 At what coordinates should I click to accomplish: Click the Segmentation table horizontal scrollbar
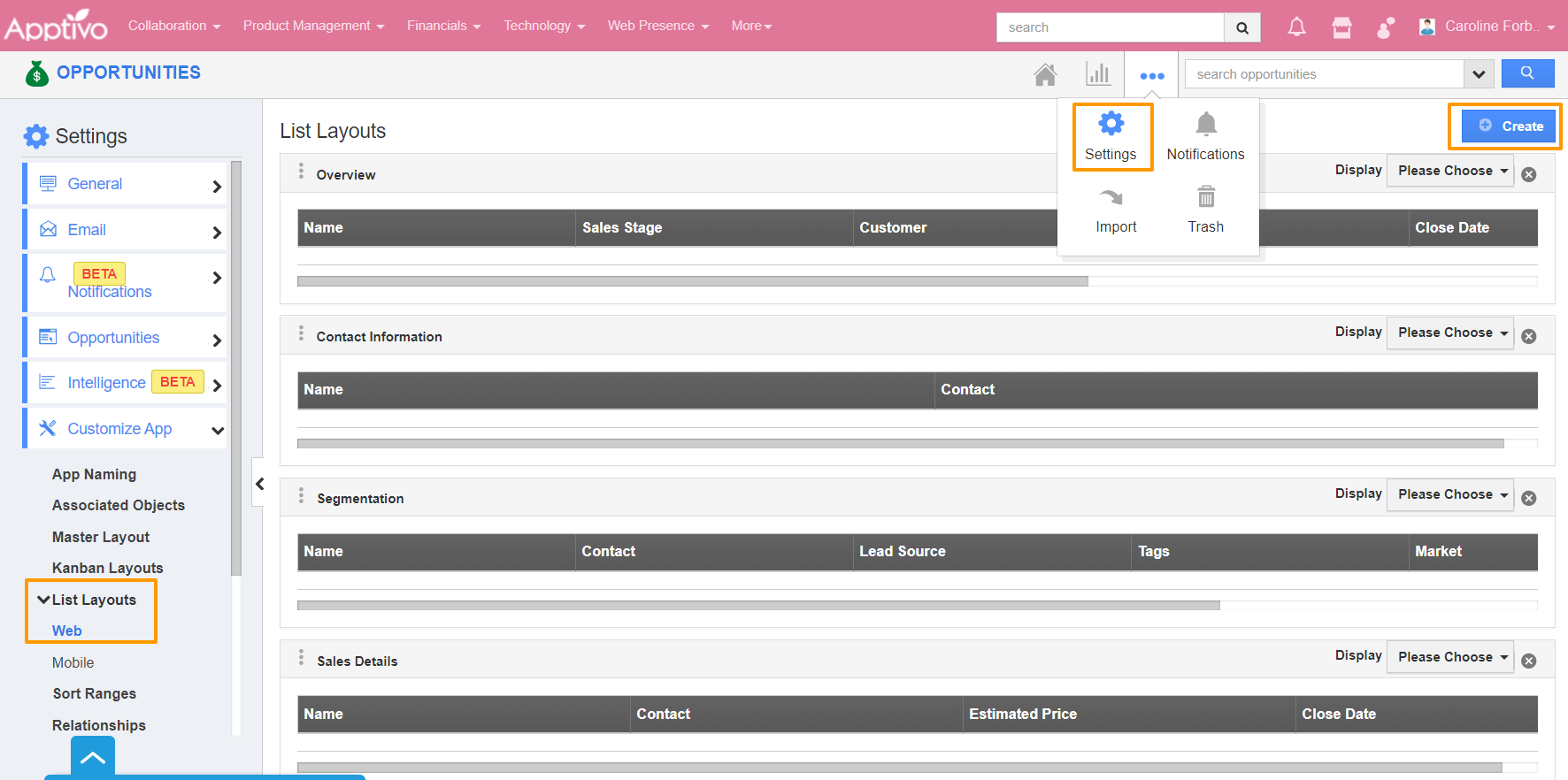click(758, 606)
